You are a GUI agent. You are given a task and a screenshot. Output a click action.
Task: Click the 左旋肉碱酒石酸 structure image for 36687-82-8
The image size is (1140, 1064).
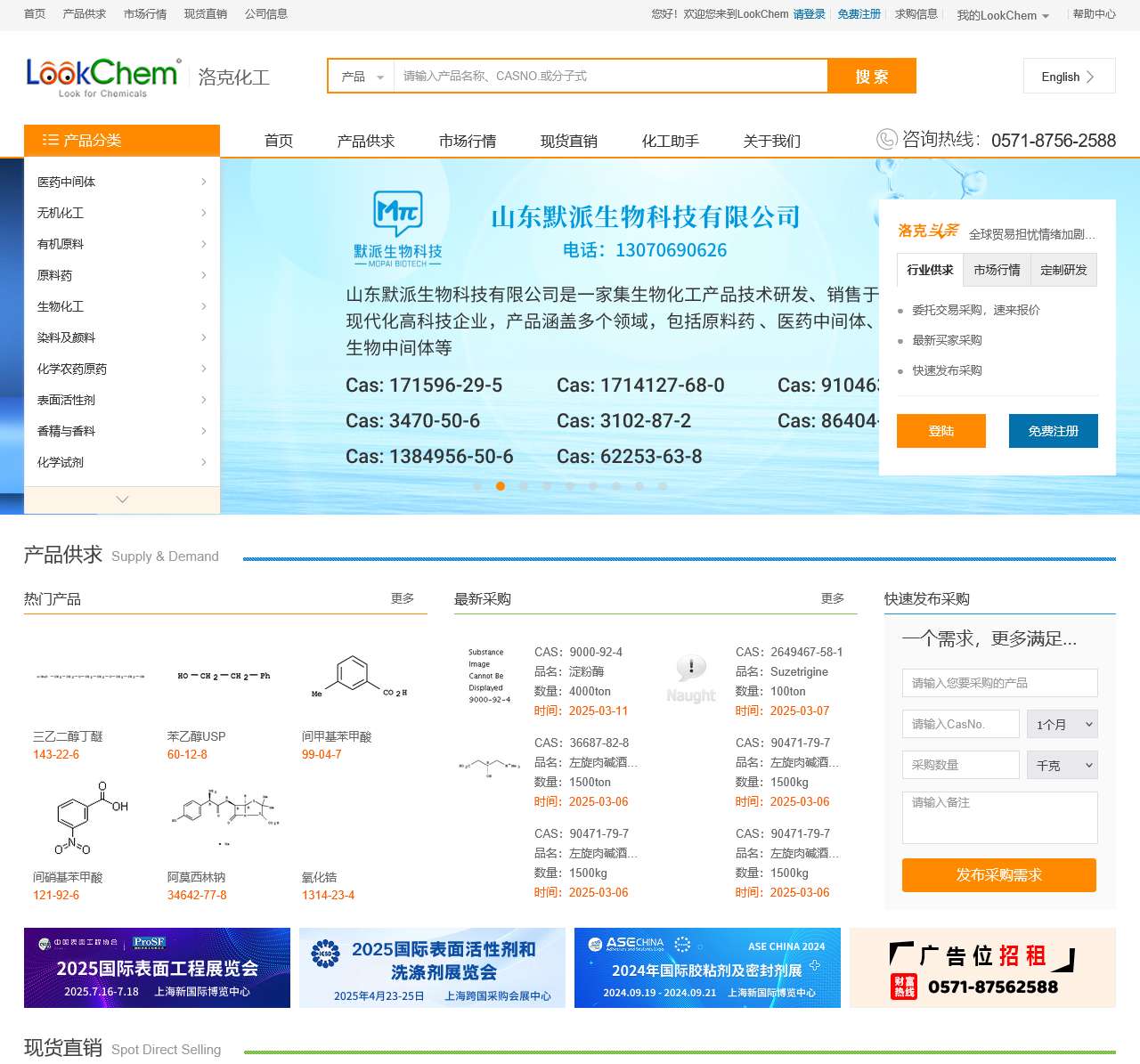[489, 767]
